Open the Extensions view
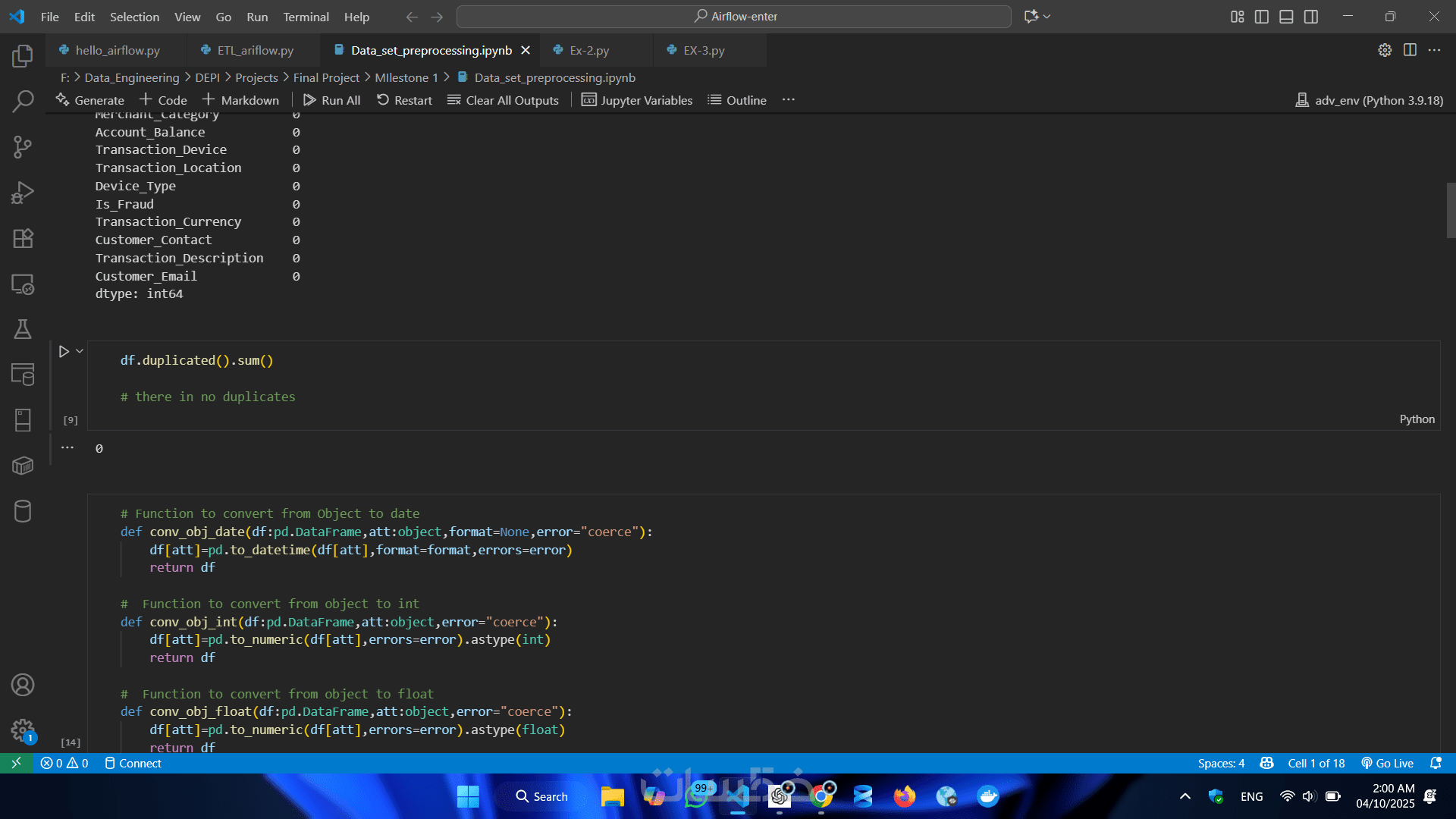The width and height of the screenshot is (1456, 819). tap(23, 238)
